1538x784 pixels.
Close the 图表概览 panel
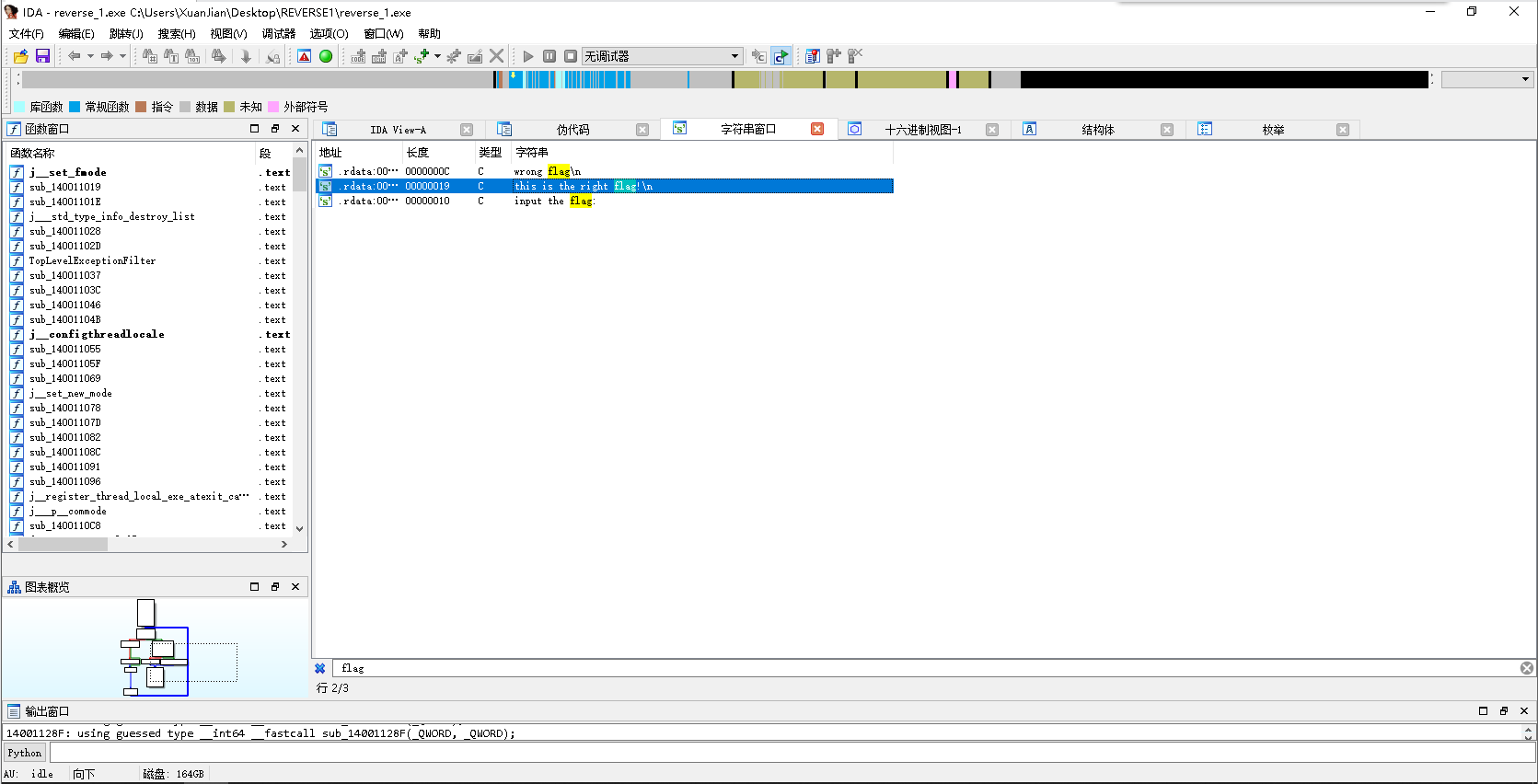pyautogui.click(x=295, y=586)
